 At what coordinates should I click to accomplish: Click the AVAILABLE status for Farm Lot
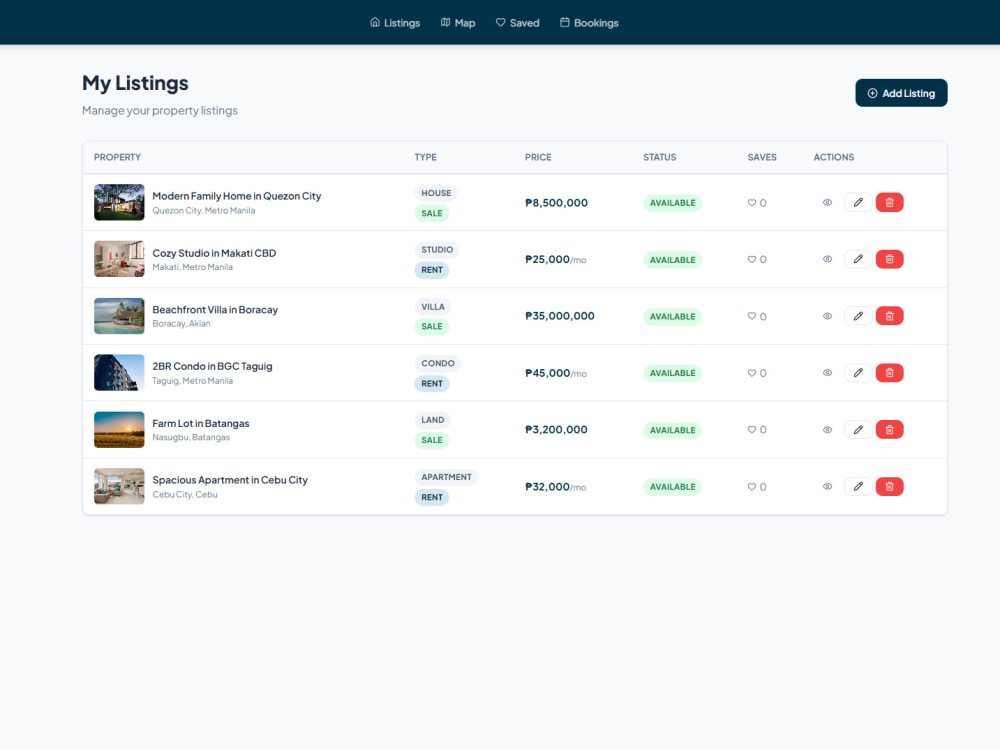[x=672, y=430]
